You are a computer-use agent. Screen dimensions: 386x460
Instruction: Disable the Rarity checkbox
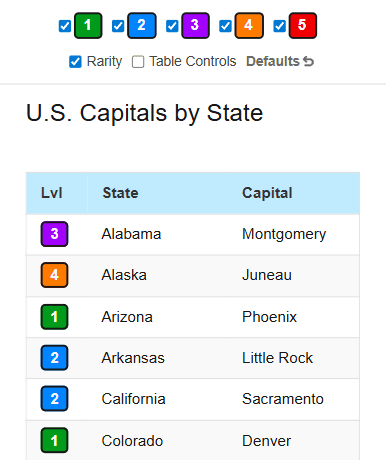click(x=75, y=62)
